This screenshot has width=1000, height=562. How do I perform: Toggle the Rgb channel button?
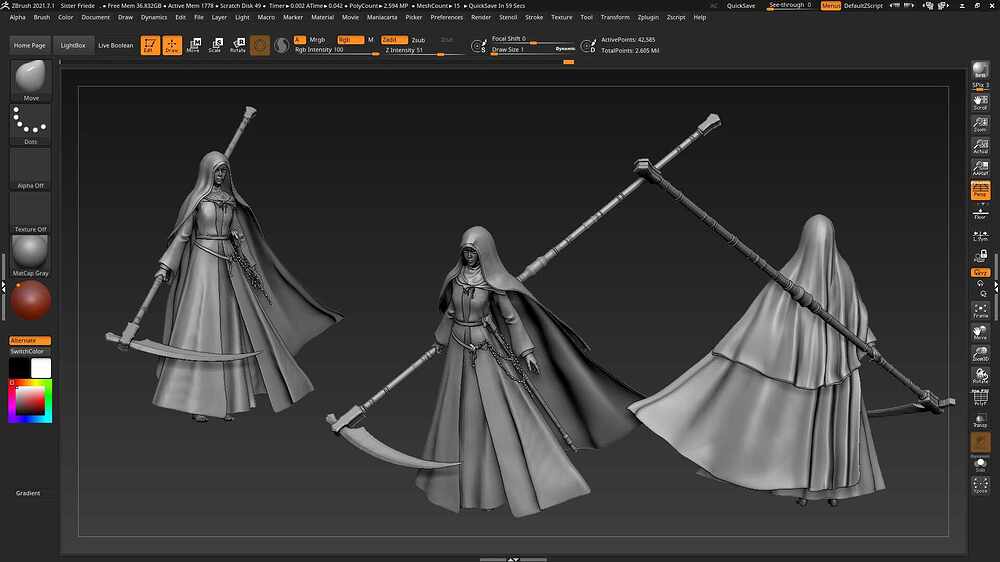350,40
